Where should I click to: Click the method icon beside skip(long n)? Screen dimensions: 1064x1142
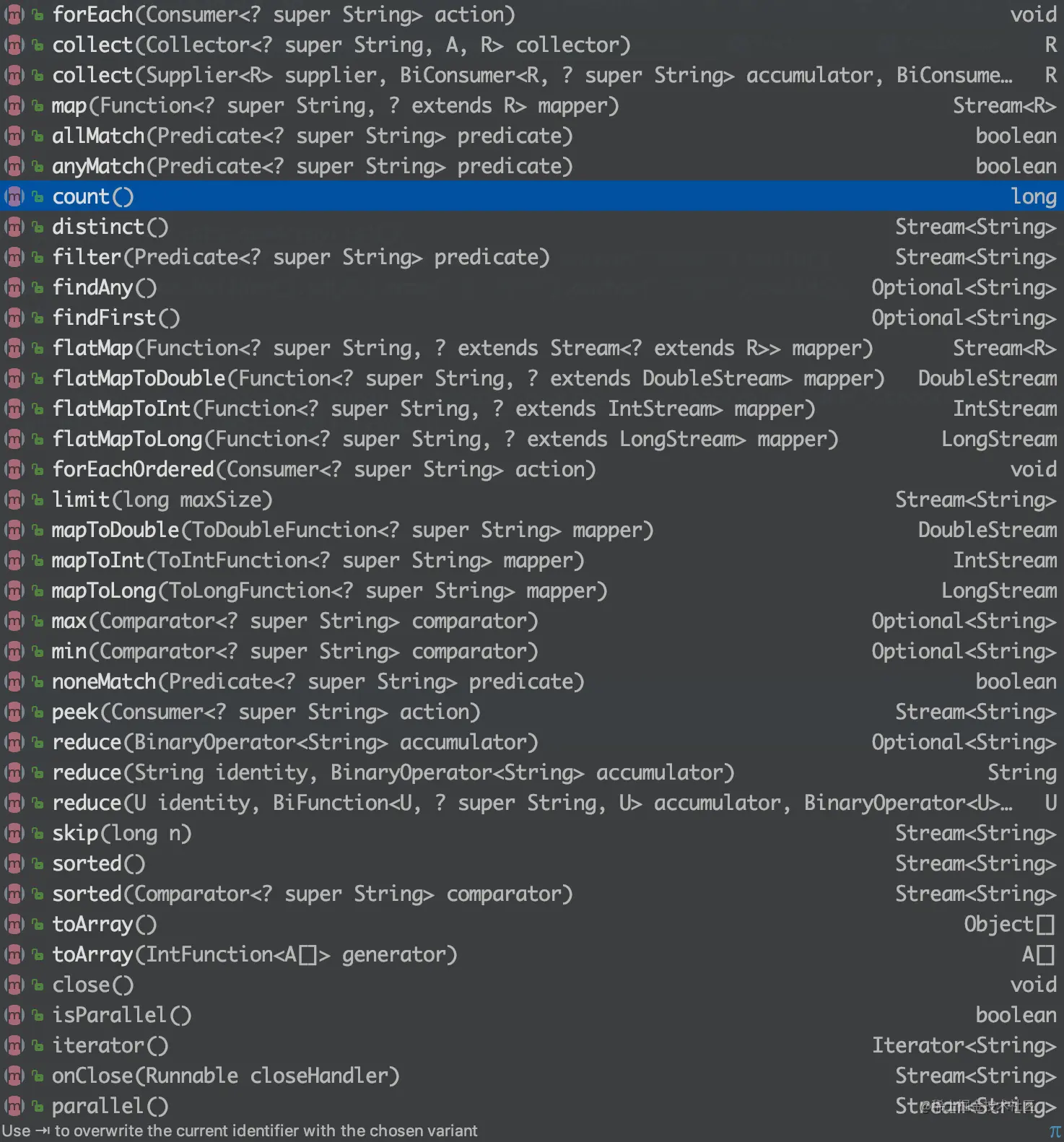[14, 833]
